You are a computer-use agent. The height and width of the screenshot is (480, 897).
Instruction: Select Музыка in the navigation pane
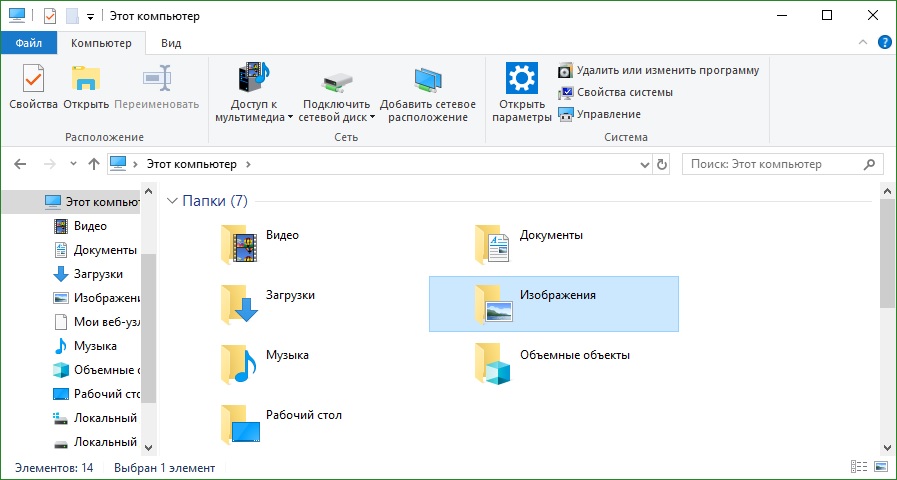click(95, 346)
